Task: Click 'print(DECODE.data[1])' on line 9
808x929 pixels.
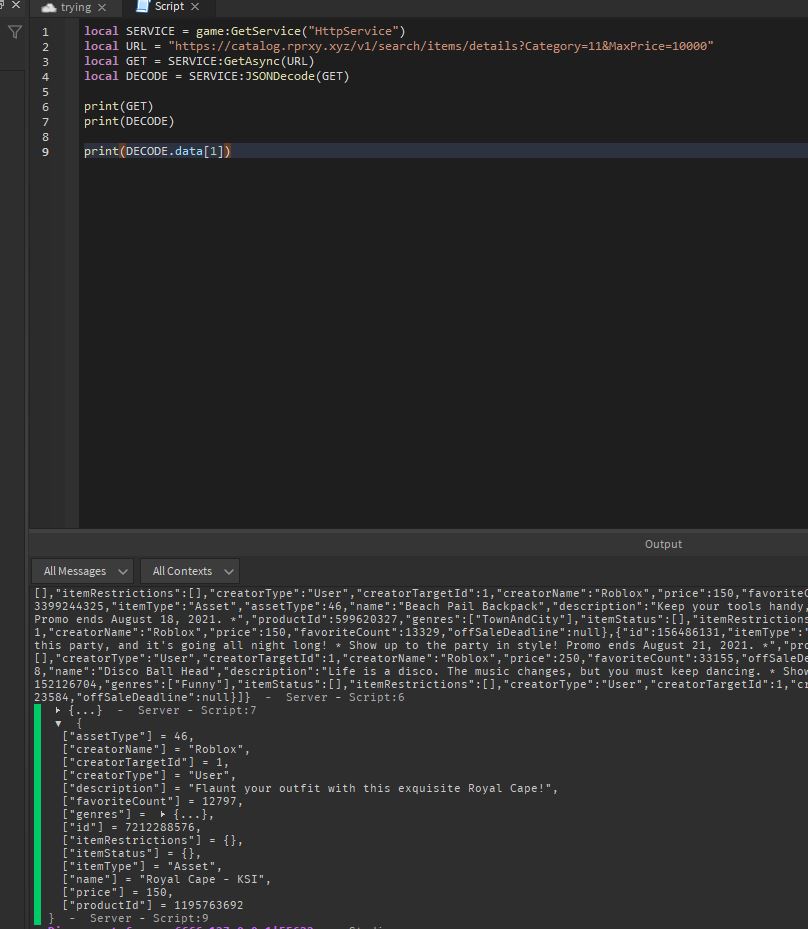Action: (x=157, y=151)
